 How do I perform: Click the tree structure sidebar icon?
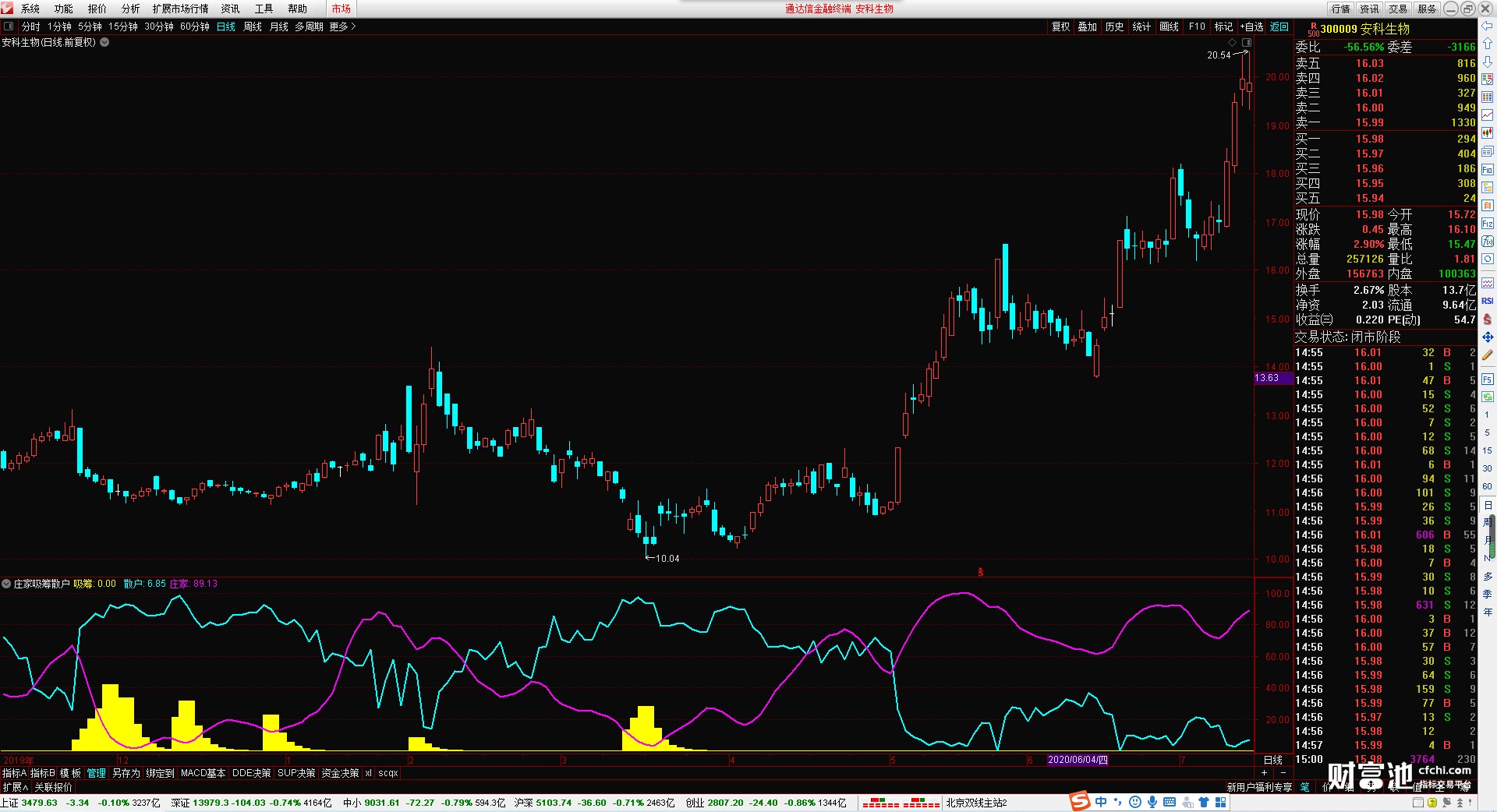[x=1488, y=187]
